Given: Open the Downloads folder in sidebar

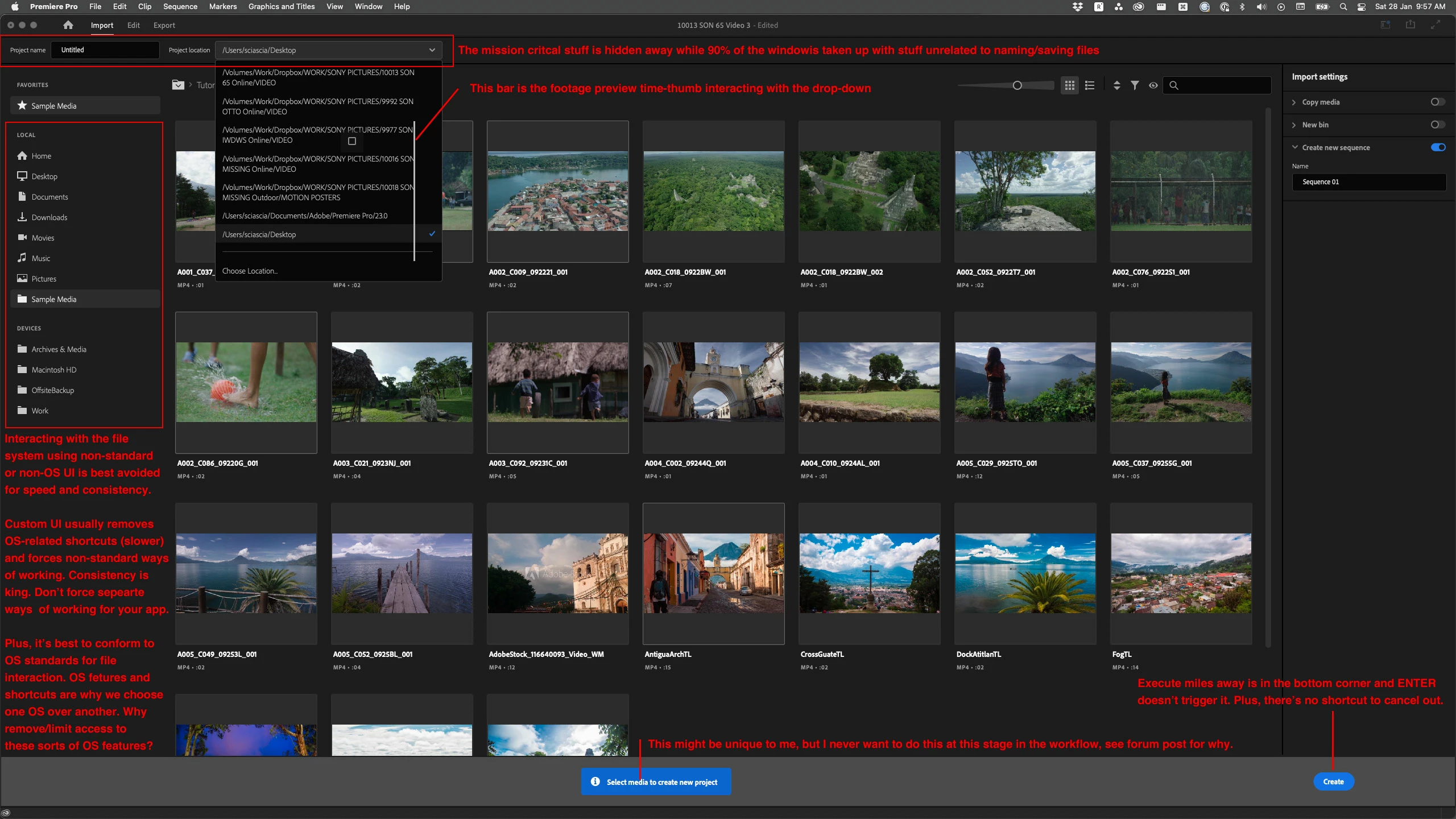Looking at the screenshot, I should (x=49, y=217).
